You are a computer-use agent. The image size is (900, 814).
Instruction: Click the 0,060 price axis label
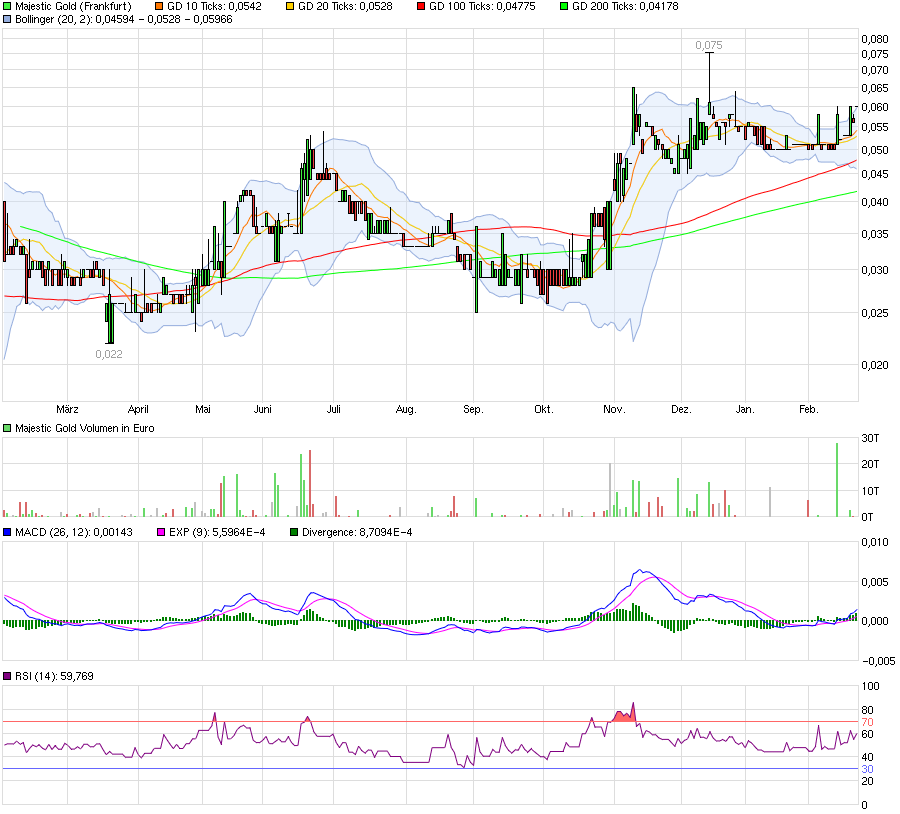tap(875, 107)
